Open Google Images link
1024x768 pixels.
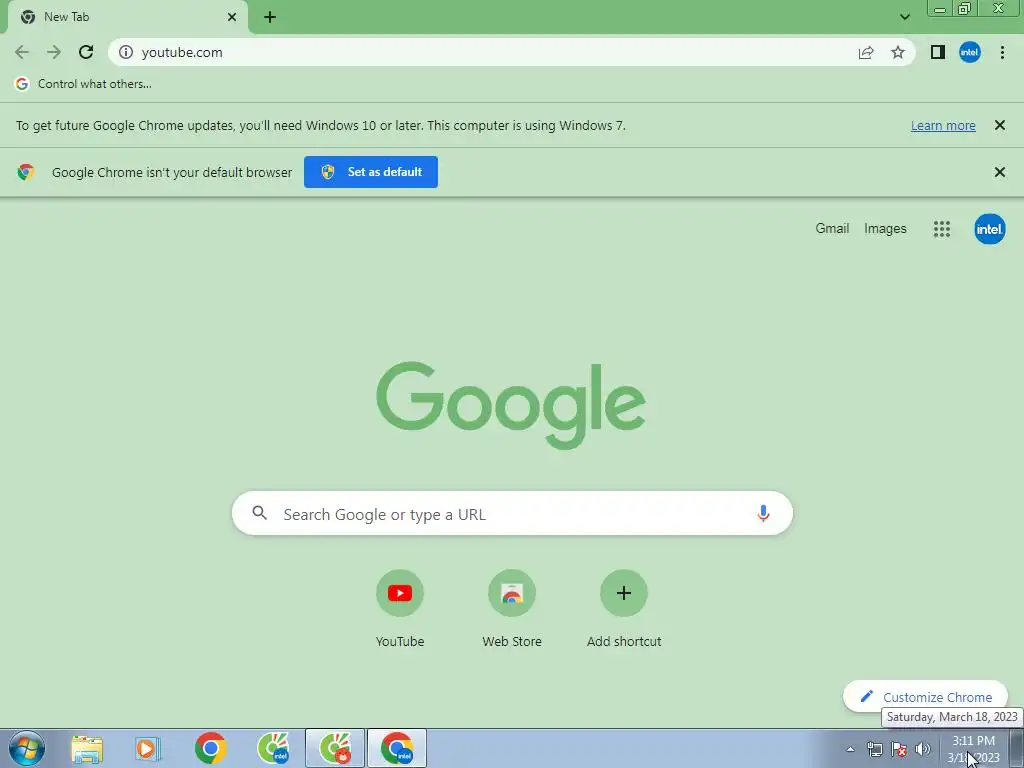click(885, 229)
